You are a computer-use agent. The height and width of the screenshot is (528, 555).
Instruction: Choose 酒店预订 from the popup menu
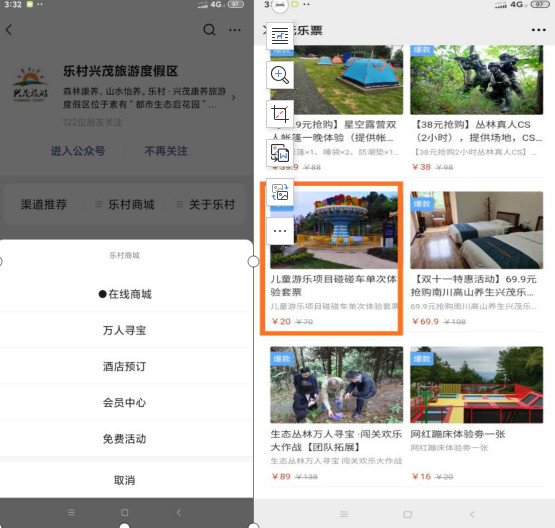click(125, 366)
